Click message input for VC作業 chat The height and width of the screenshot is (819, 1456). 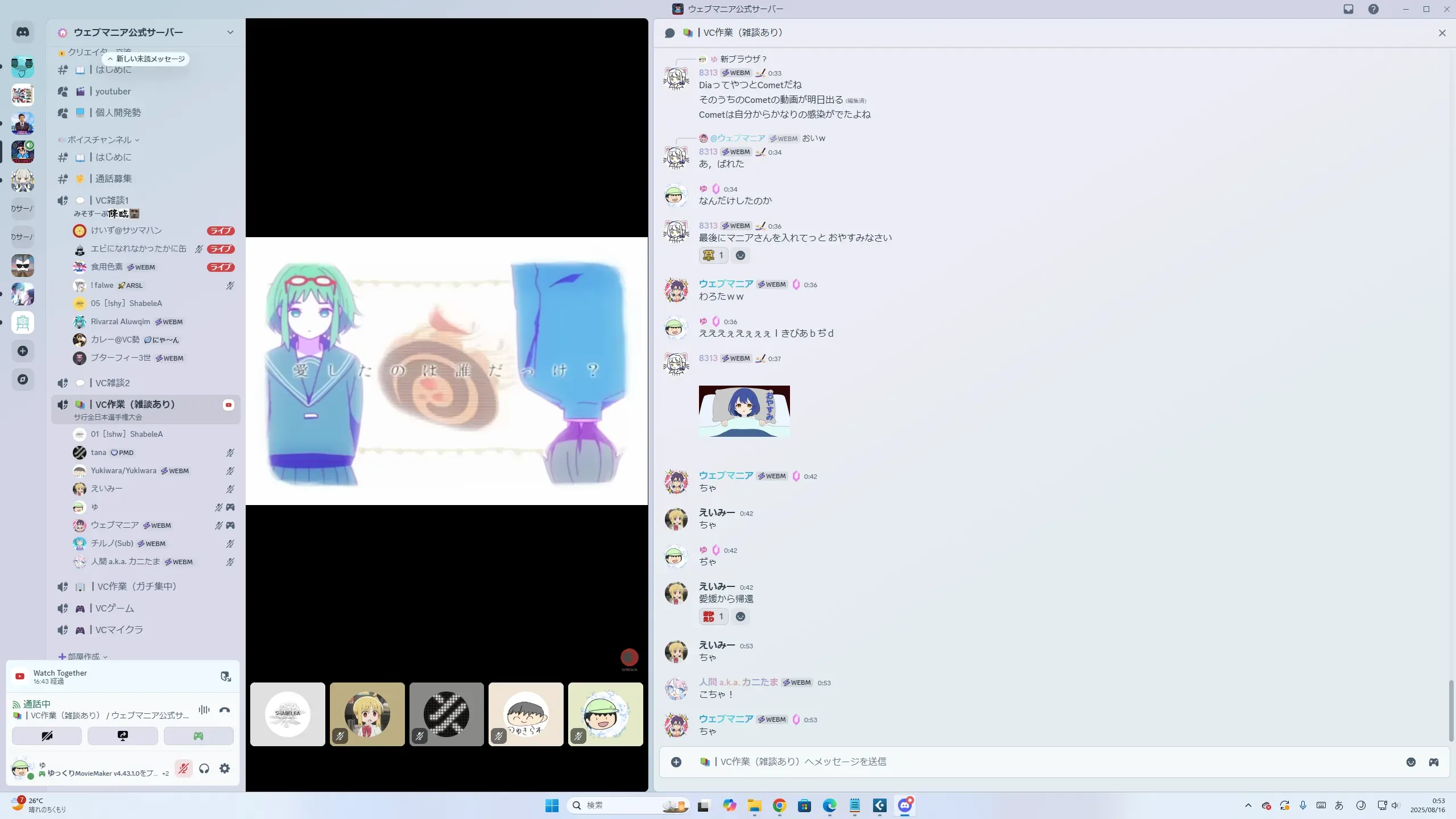point(1024,762)
